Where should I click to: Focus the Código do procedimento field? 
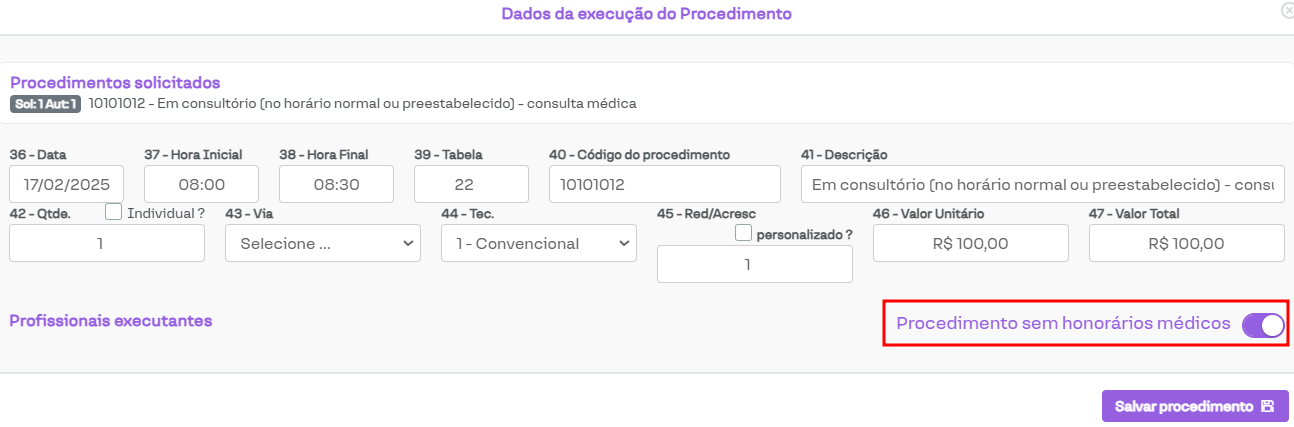(x=664, y=185)
